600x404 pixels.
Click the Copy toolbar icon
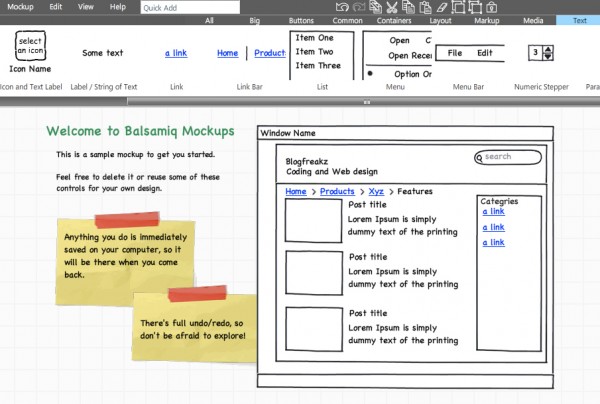tap(408, 7)
